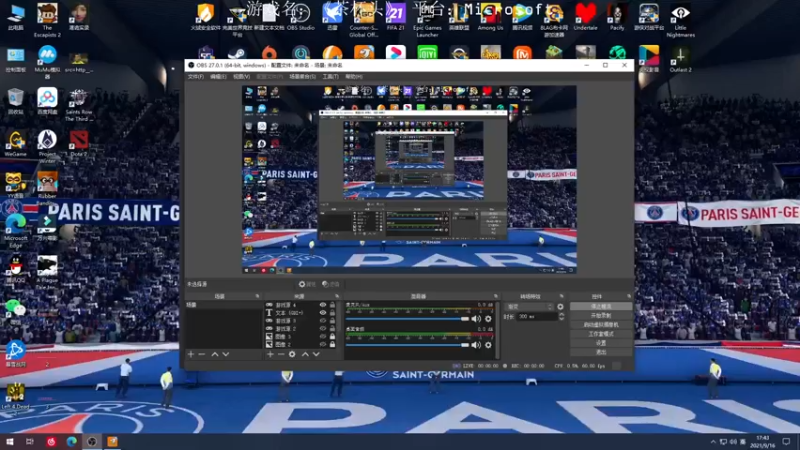Mute the 桌面音频 speaker icon

(x=476, y=345)
